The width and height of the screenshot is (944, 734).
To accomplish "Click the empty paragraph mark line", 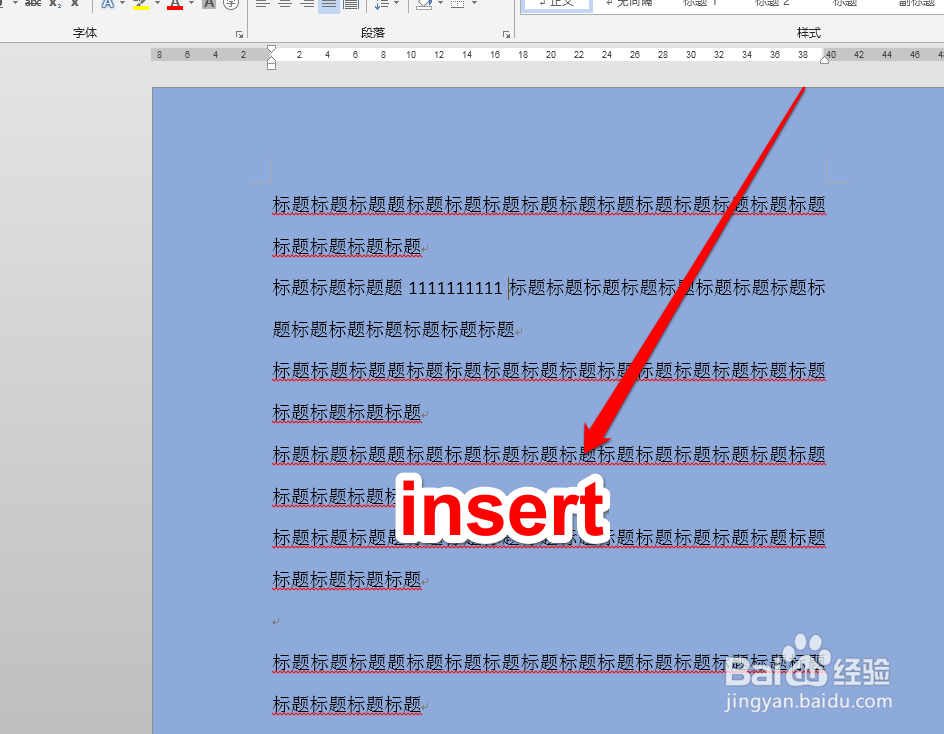I will pyautogui.click(x=276, y=622).
